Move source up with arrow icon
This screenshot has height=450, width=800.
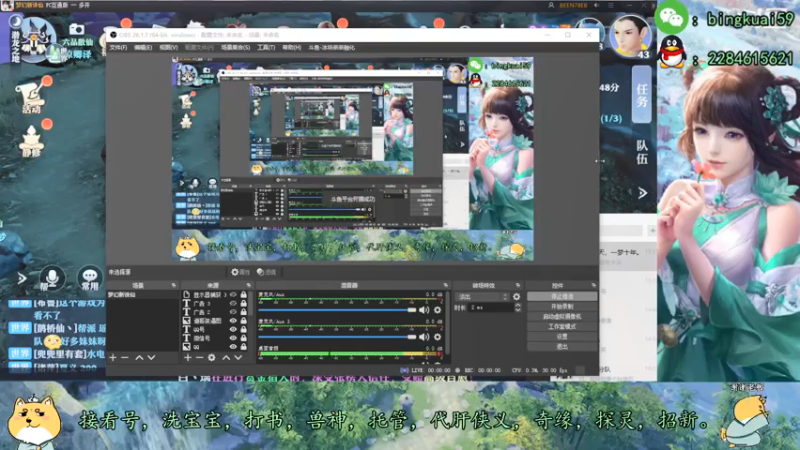tap(226, 358)
